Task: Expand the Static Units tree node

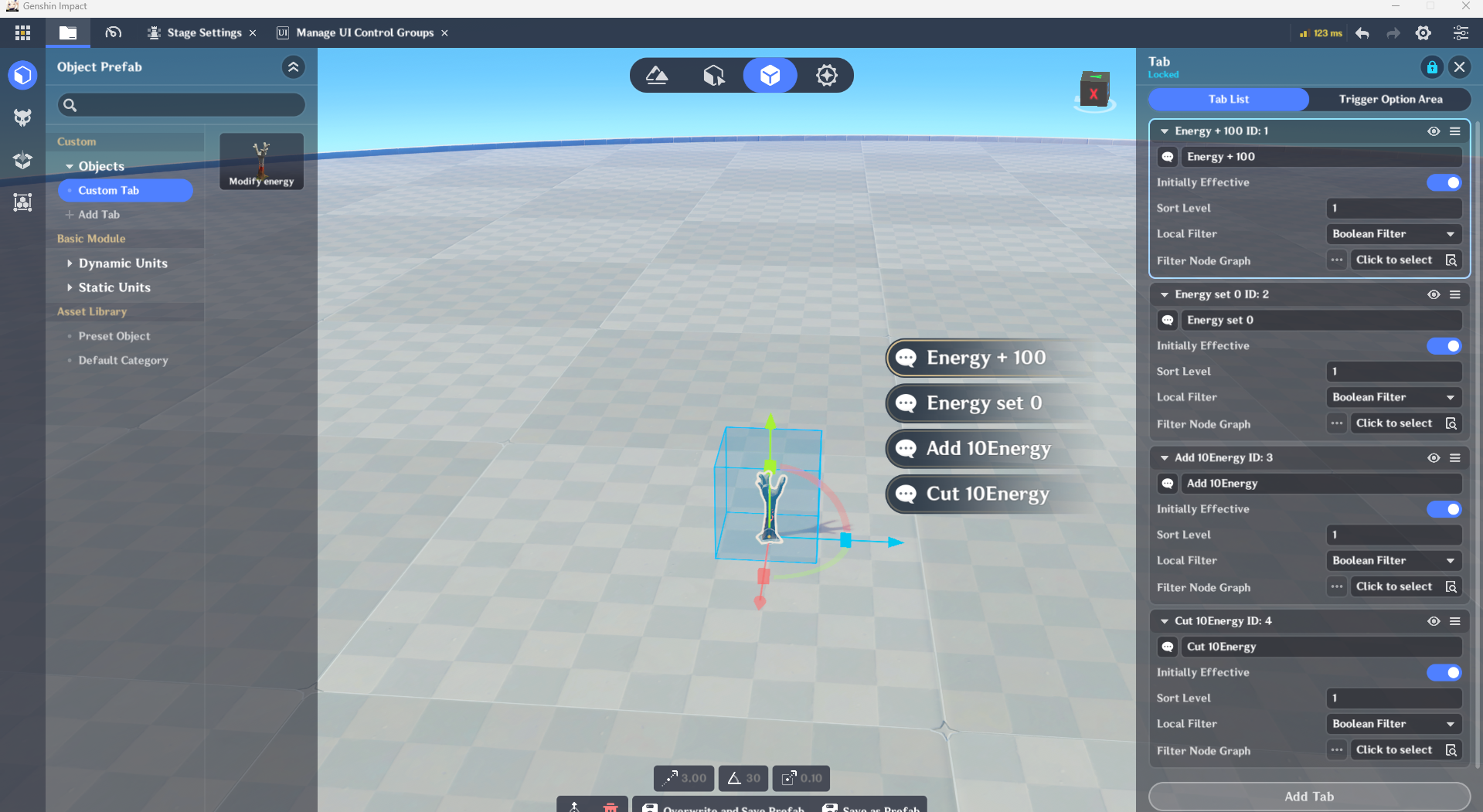Action: (70, 287)
